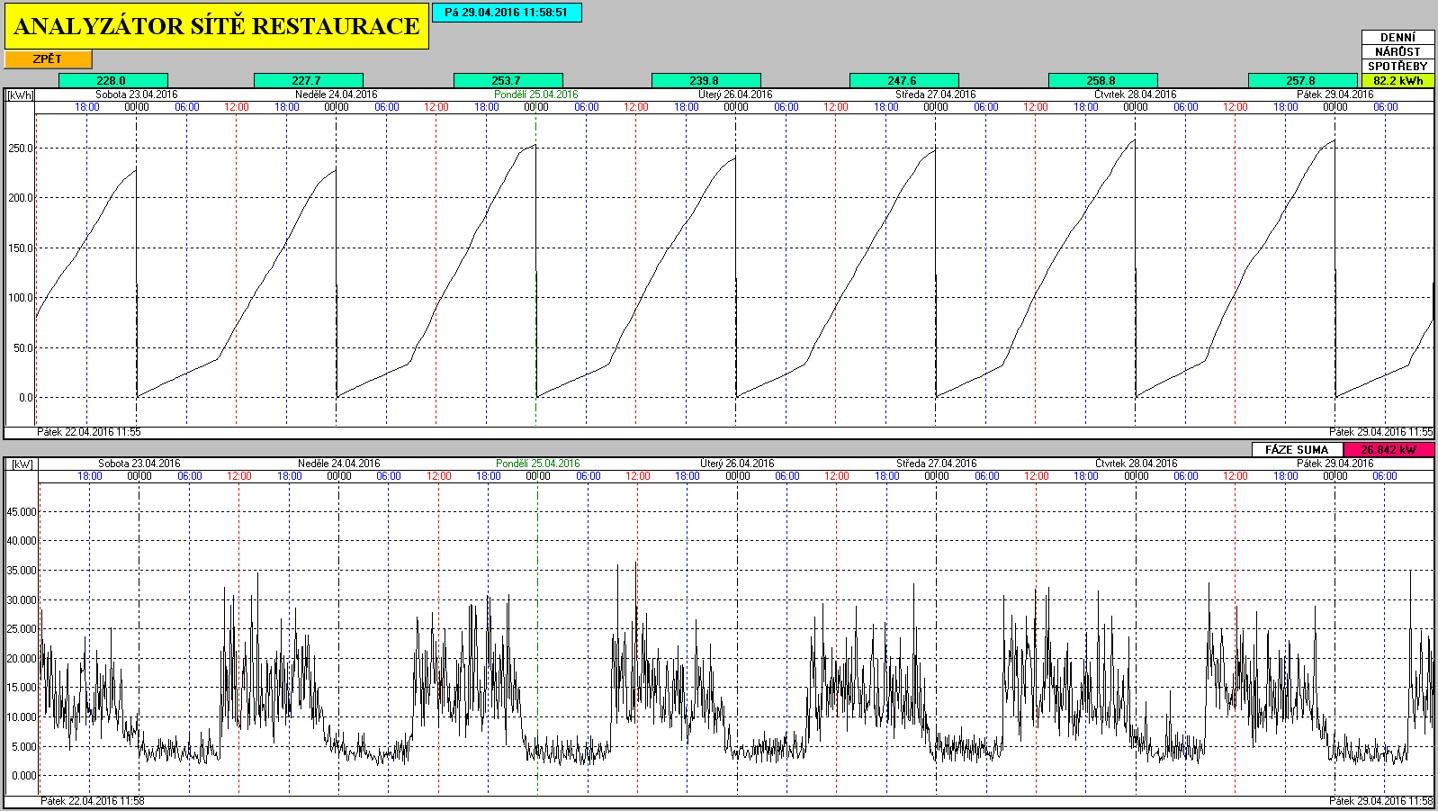Click 'Sobota 23.04.2016' in the kW chart
This screenshot has height=811, width=1438.
[139, 464]
